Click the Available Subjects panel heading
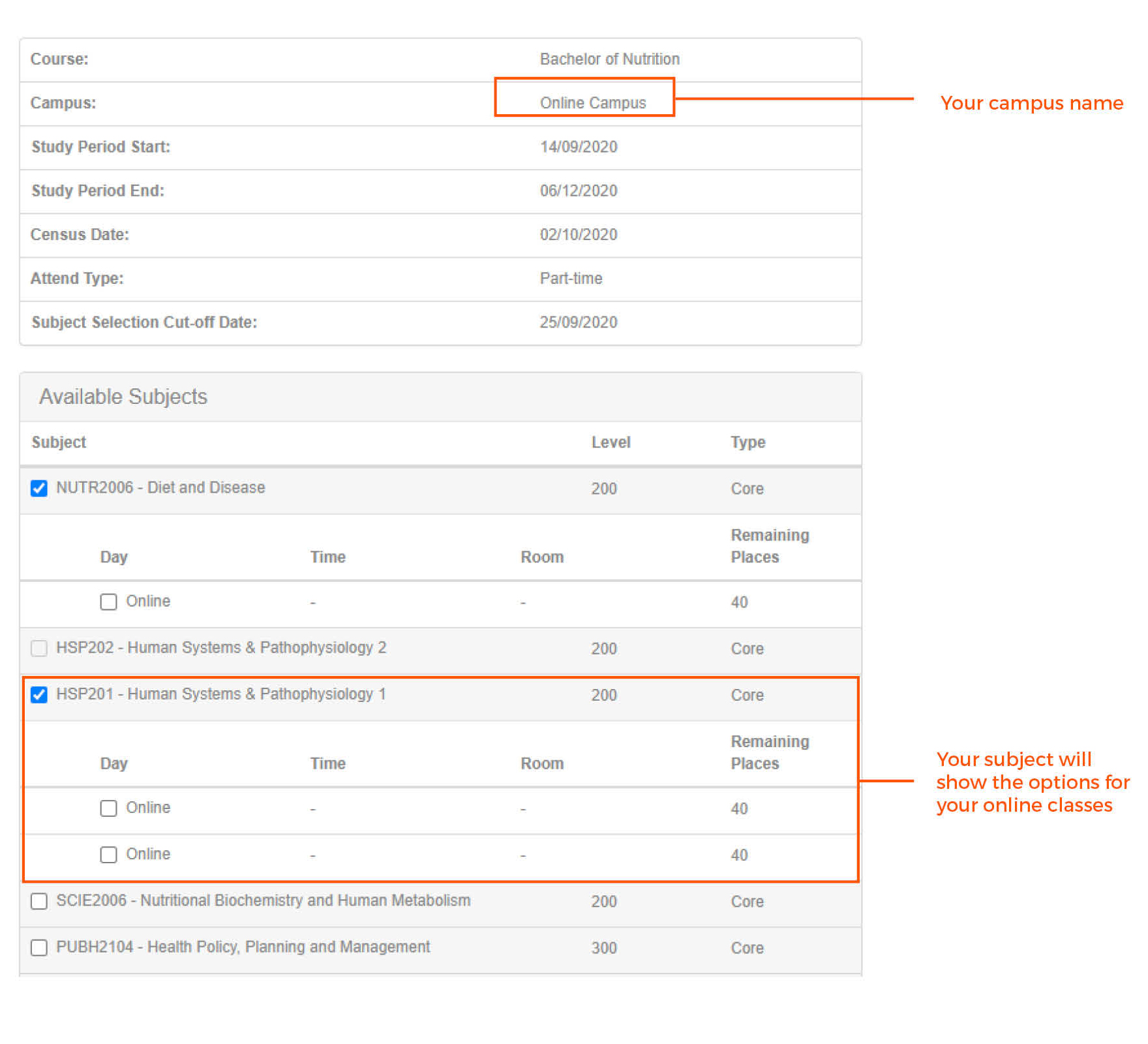 click(123, 397)
